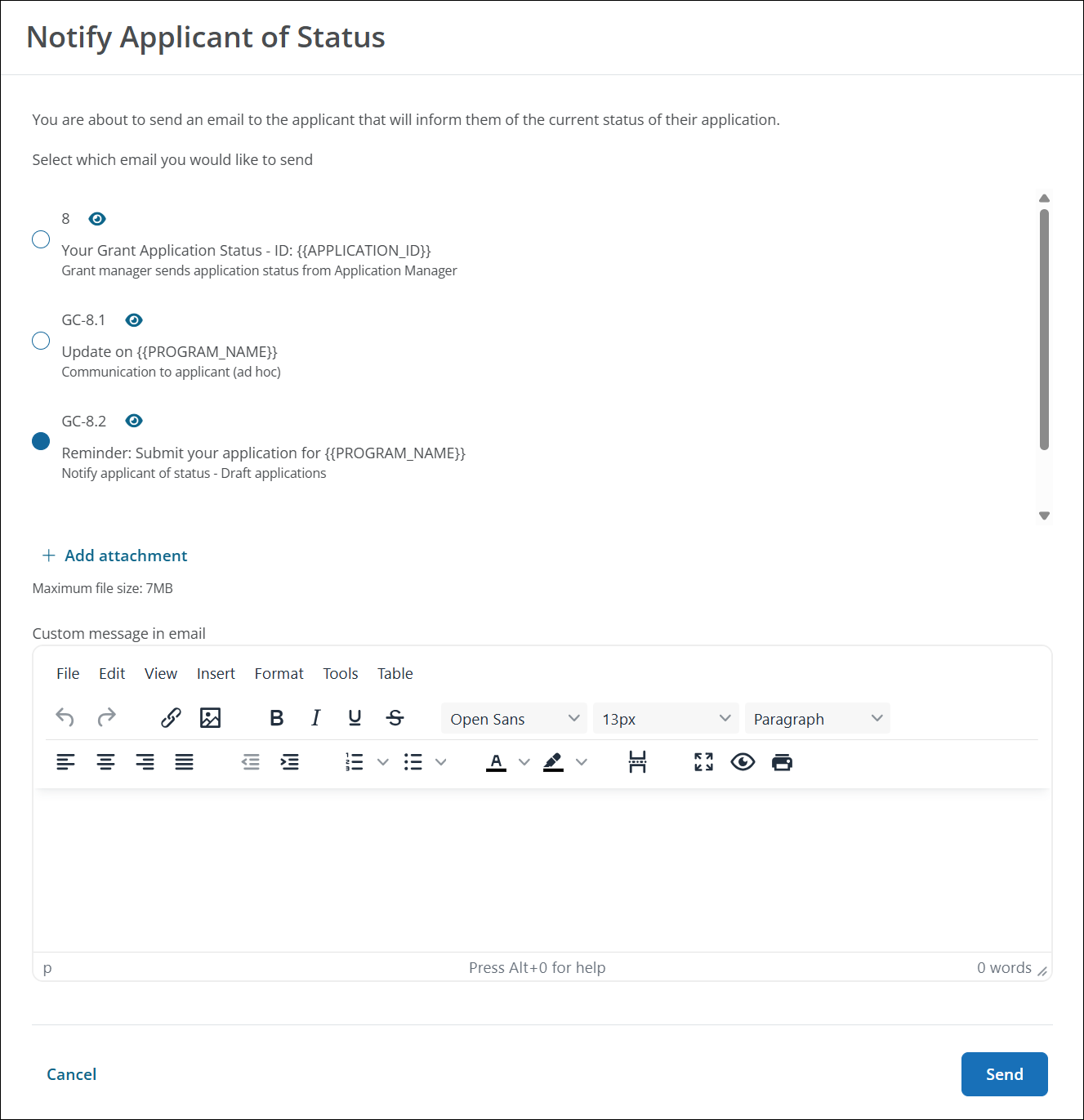Apply strikethrough formatting

point(395,718)
